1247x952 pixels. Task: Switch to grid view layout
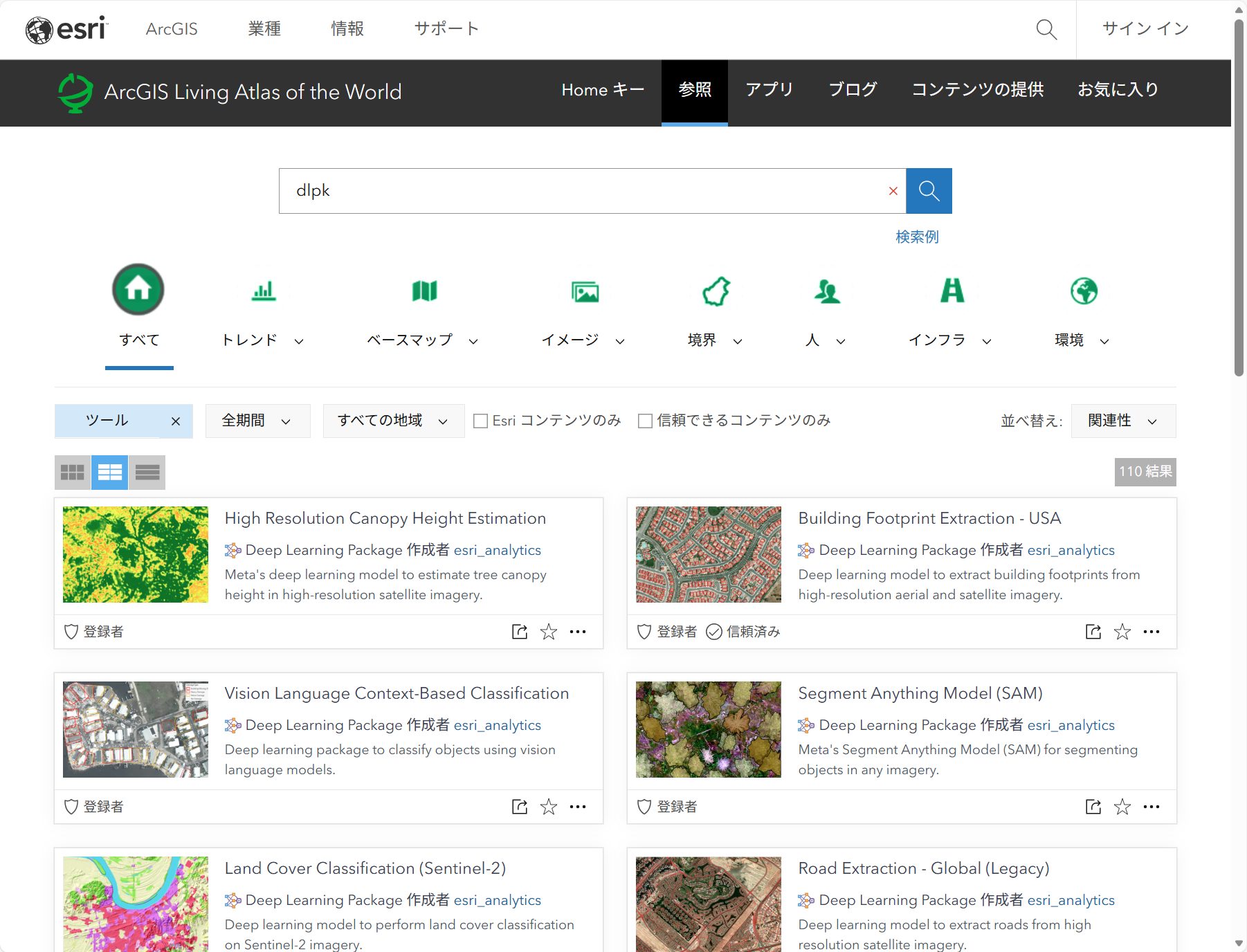[x=72, y=473]
